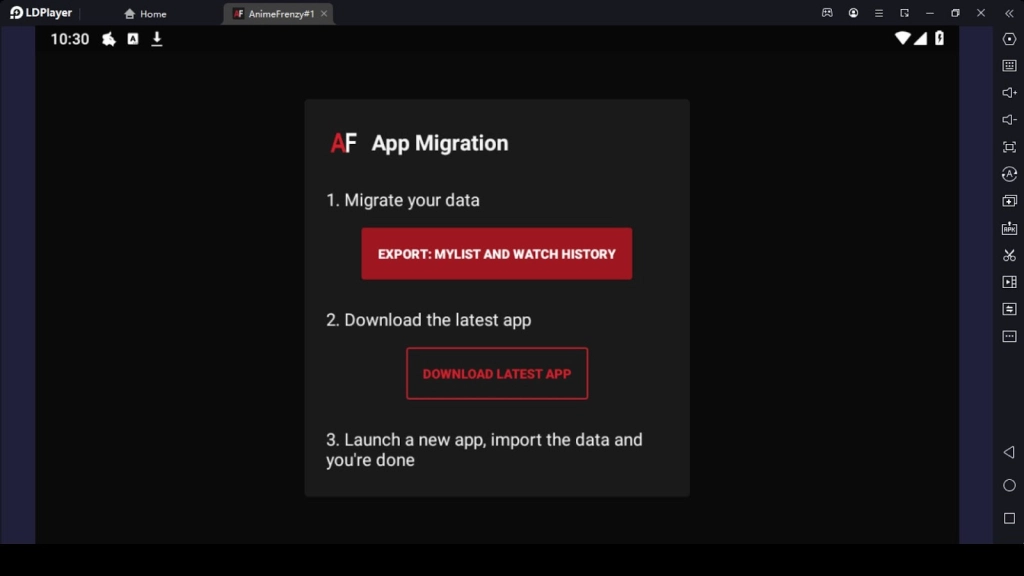Toggle fullscreen mode icon
Image resolution: width=1024 pixels, height=576 pixels.
point(1009,147)
